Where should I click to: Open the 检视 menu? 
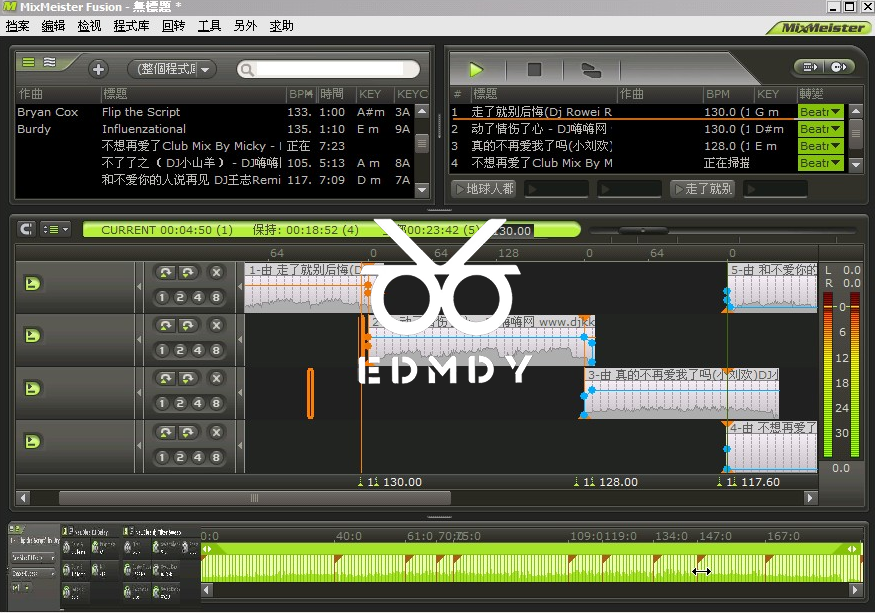coord(89,26)
